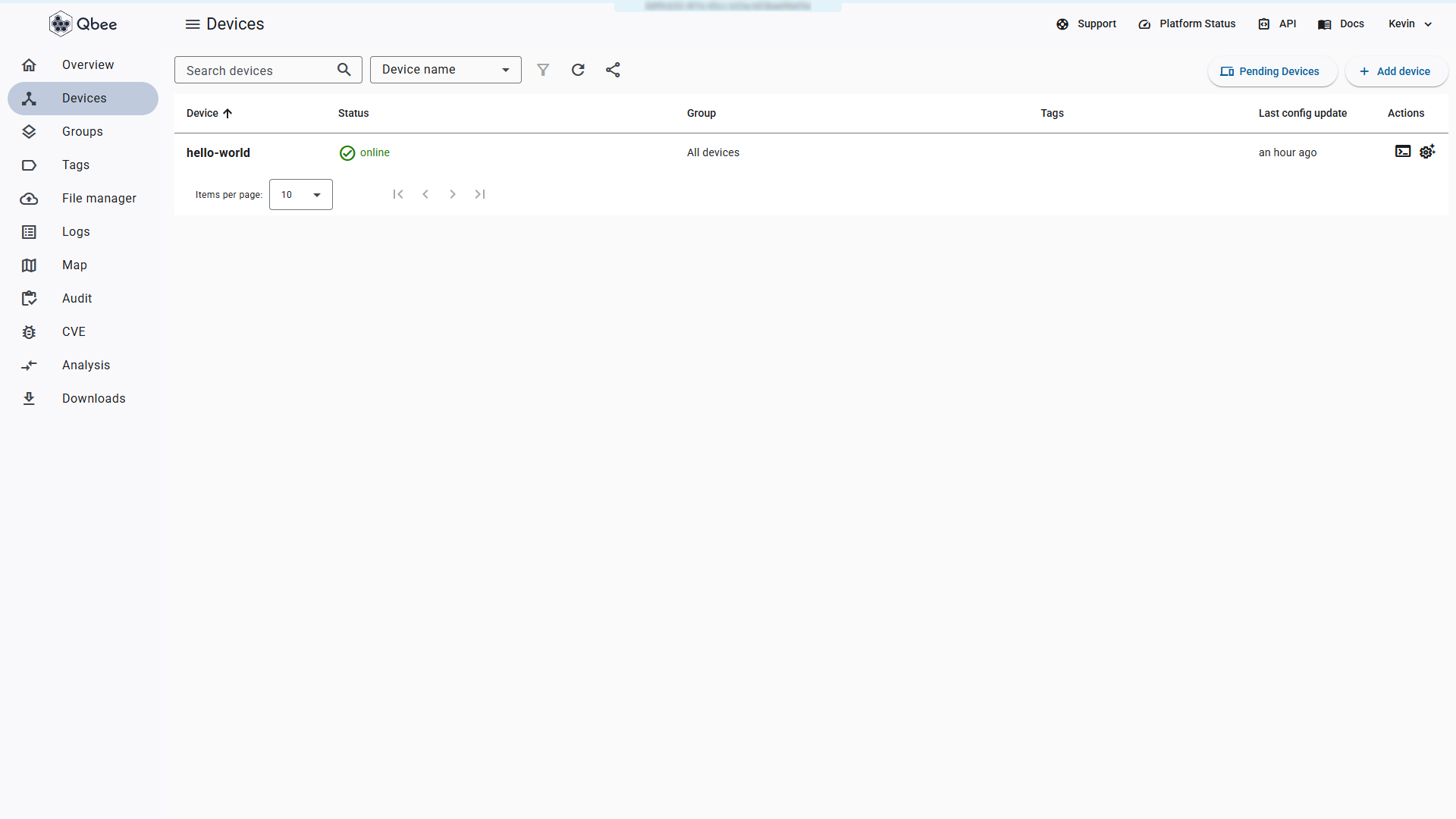Open Groups page
The height and width of the screenshot is (819, 1456).
[83, 132]
